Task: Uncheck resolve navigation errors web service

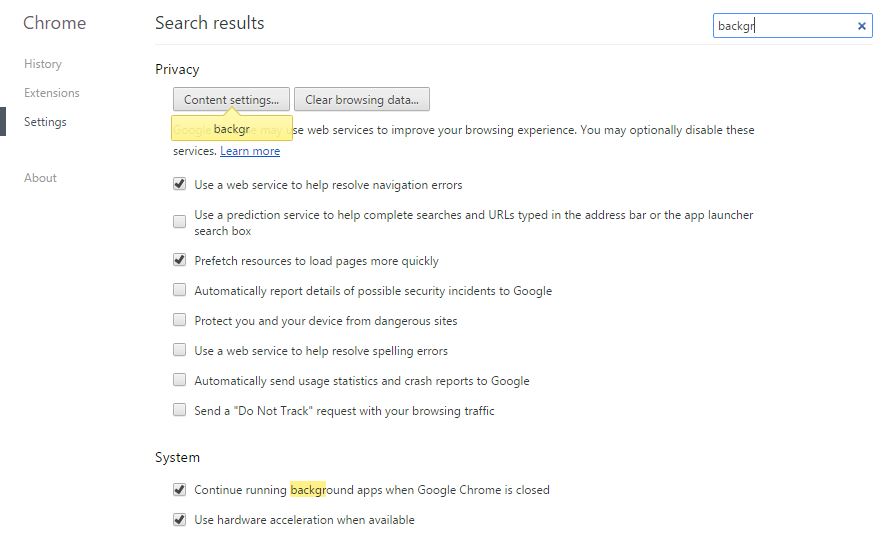Action: pos(180,185)
